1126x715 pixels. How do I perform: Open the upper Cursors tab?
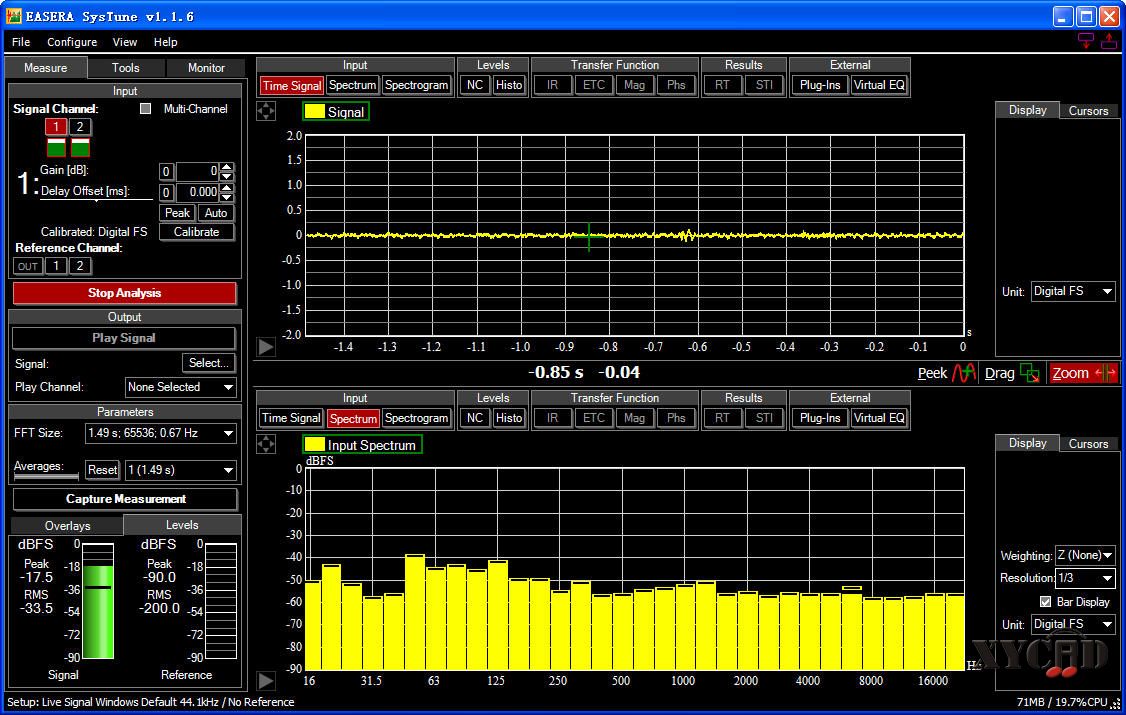pyautogui.click(x=1088, y=111)
